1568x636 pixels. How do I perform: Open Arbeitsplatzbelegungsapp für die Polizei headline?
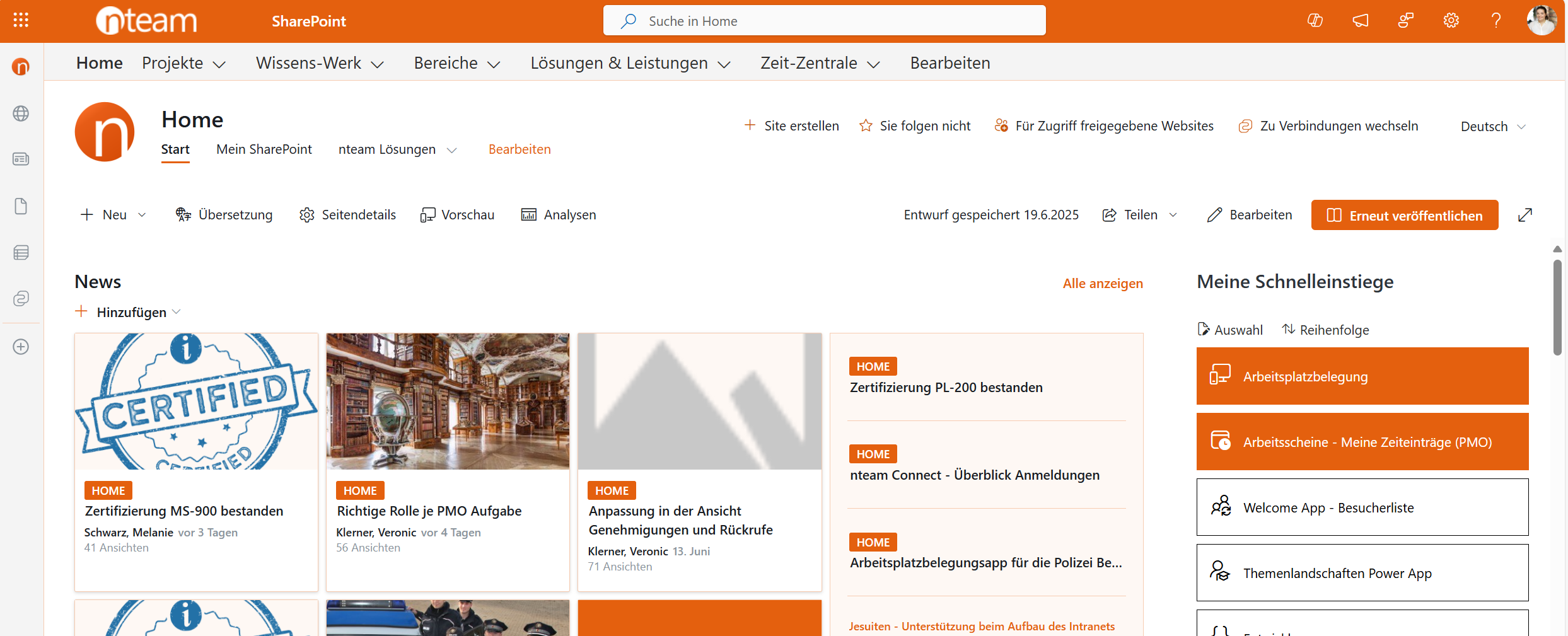coord(985,563)
